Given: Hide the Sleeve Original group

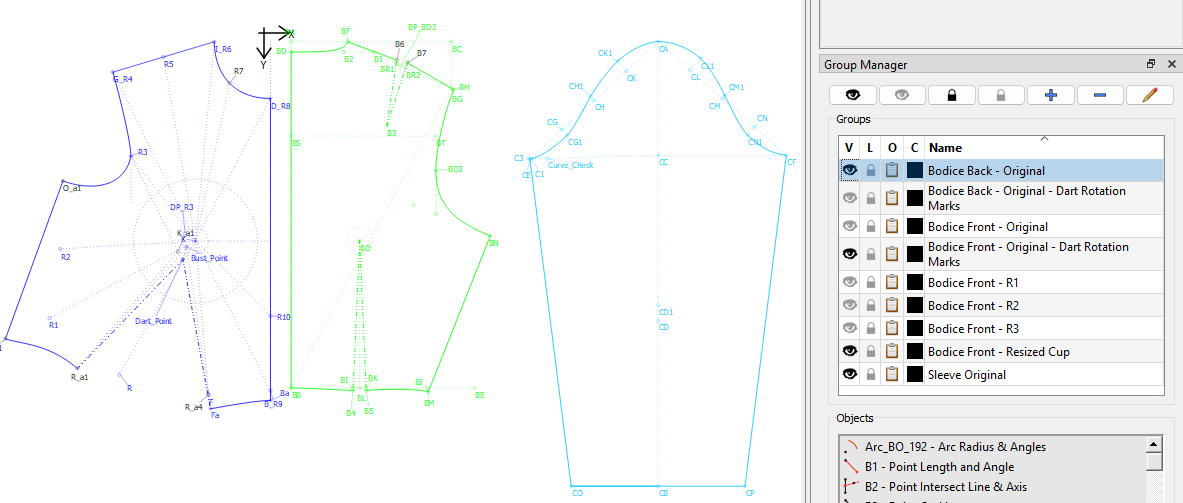Looking at the screenshot, I should 850,375.
